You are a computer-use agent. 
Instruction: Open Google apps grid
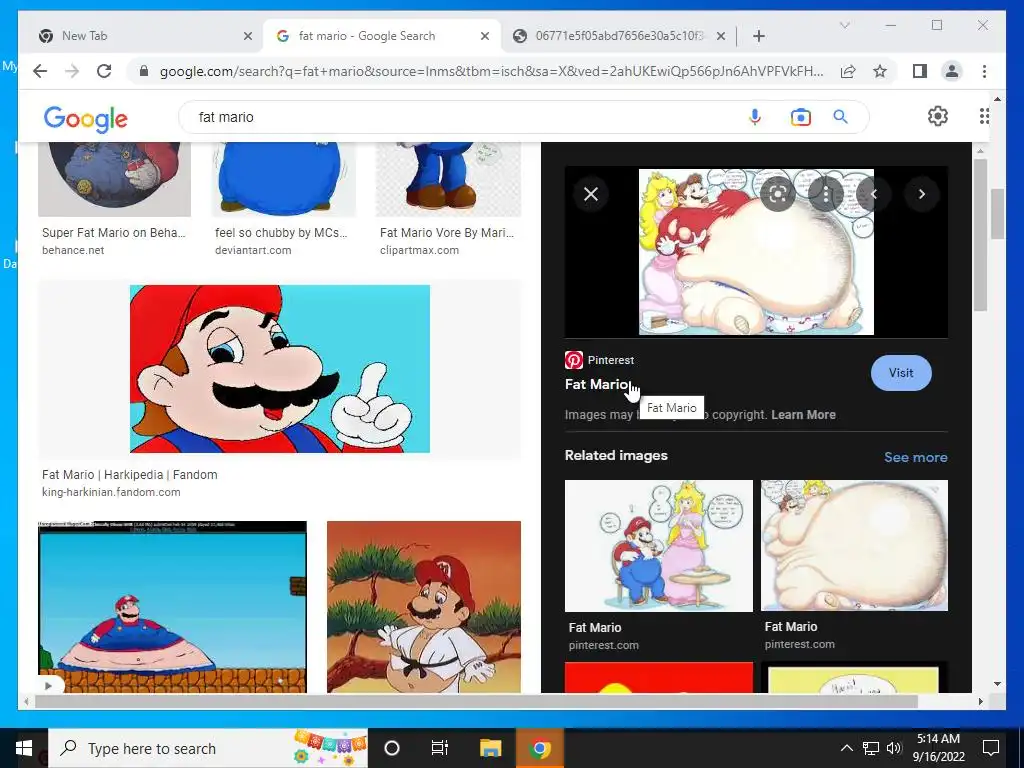[984, 116]
